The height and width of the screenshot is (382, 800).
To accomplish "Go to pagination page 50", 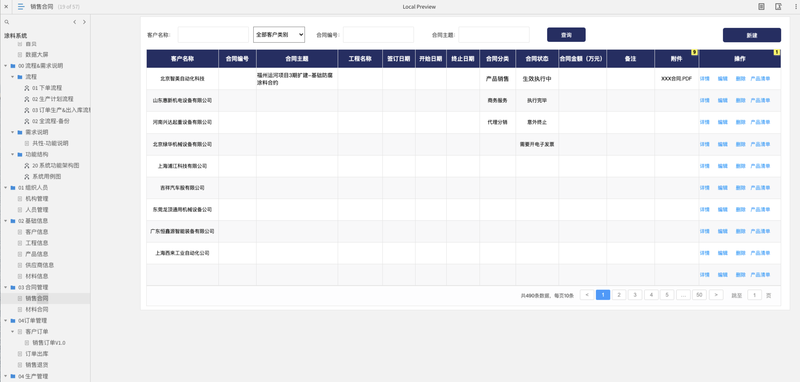I will [699, 295].
